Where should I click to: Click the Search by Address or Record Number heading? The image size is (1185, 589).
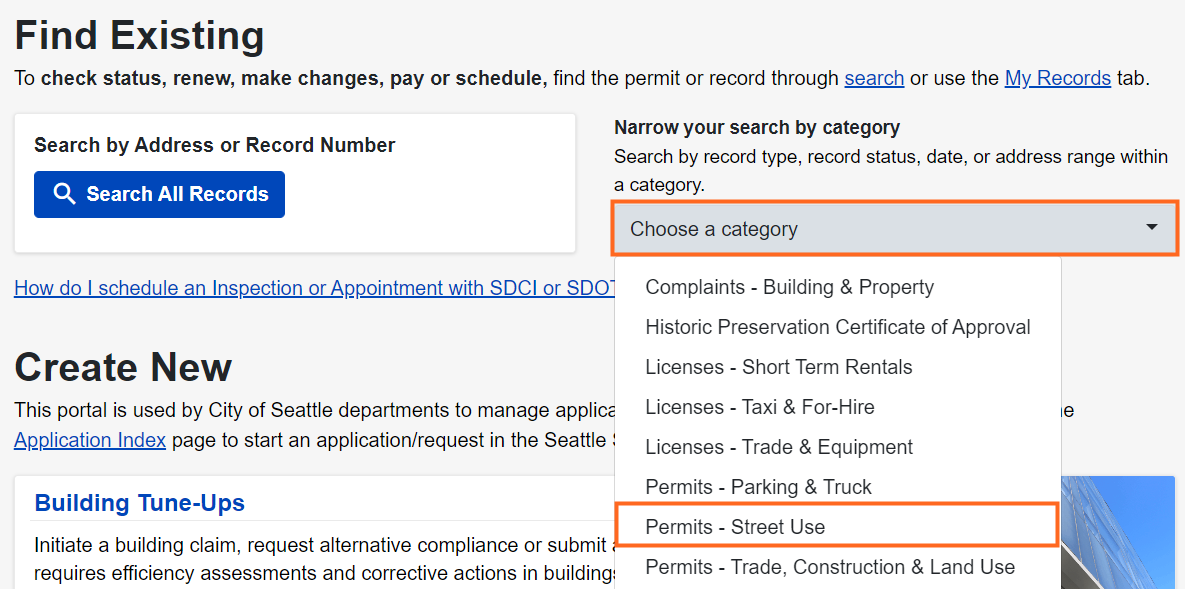(x=214, y=145)
